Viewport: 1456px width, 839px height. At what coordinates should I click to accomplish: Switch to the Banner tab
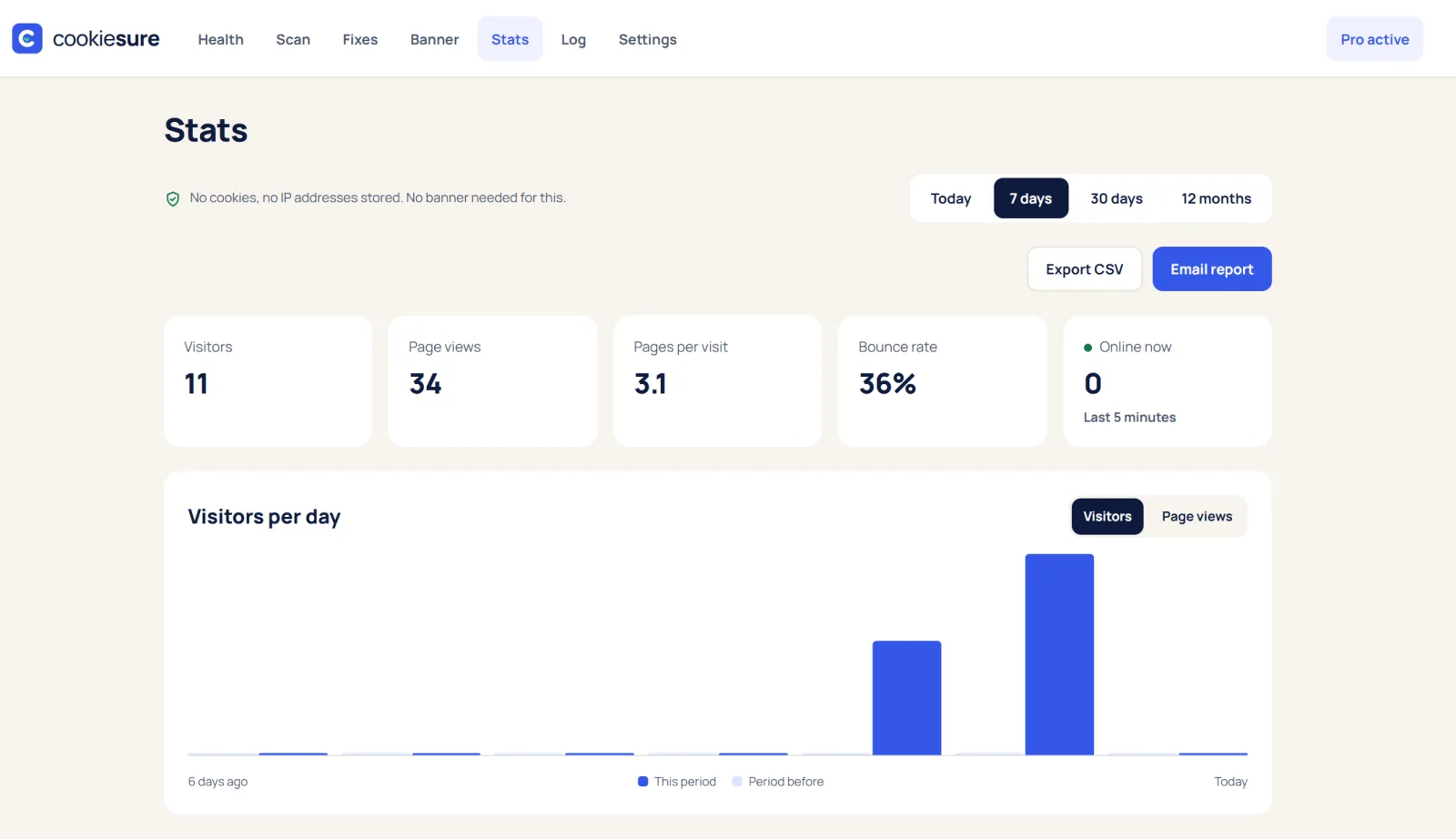pyautogui.click(x=434, y=39)
